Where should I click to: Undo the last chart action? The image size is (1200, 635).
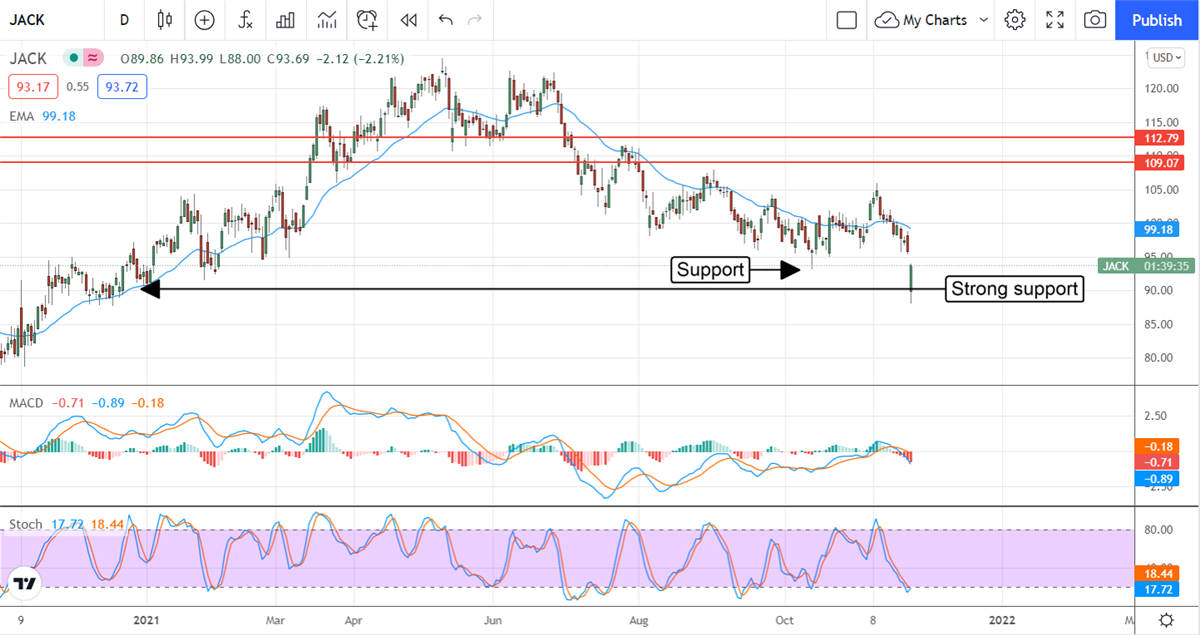point(445,20)
